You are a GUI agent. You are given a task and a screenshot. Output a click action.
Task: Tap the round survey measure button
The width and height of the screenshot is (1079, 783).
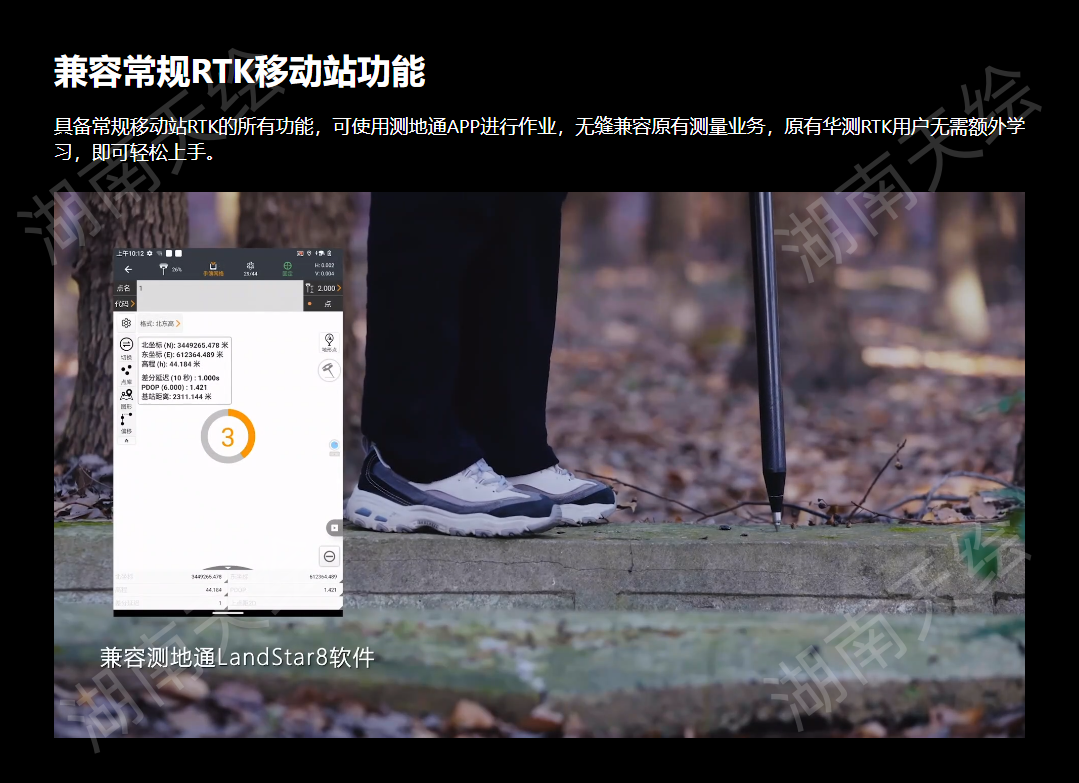pyautogui.click(x=329, y=371)
